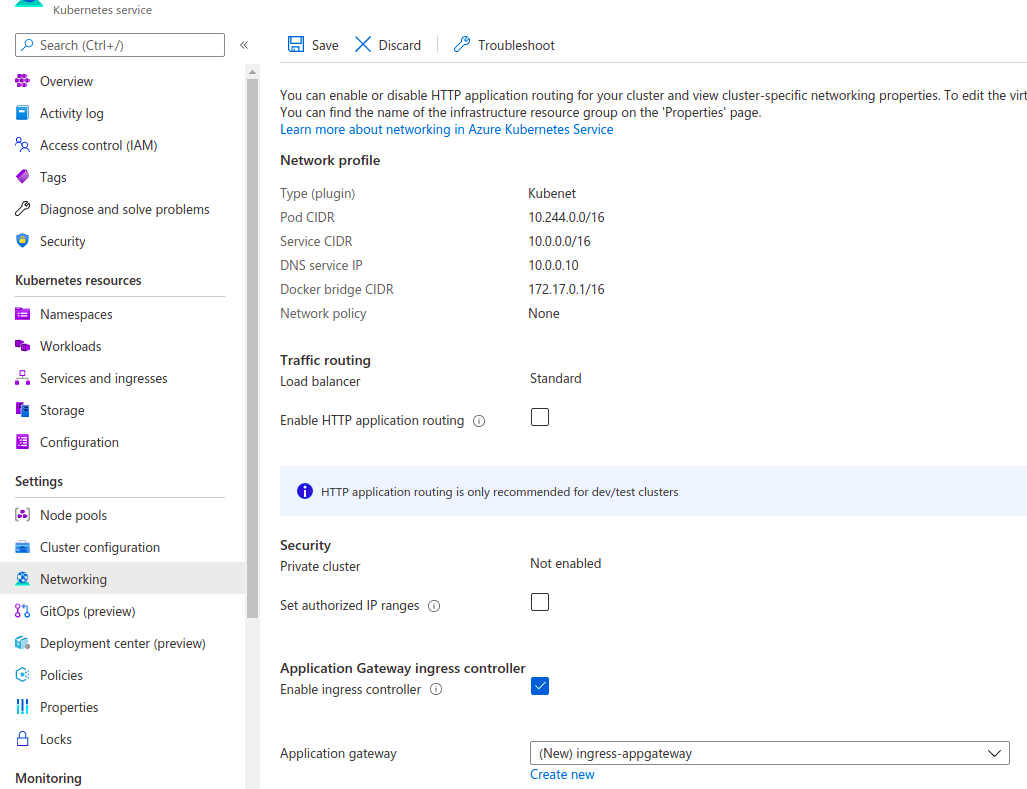Click the Access control (IAM) people icon
The image size is (1027, 789).
22,145
